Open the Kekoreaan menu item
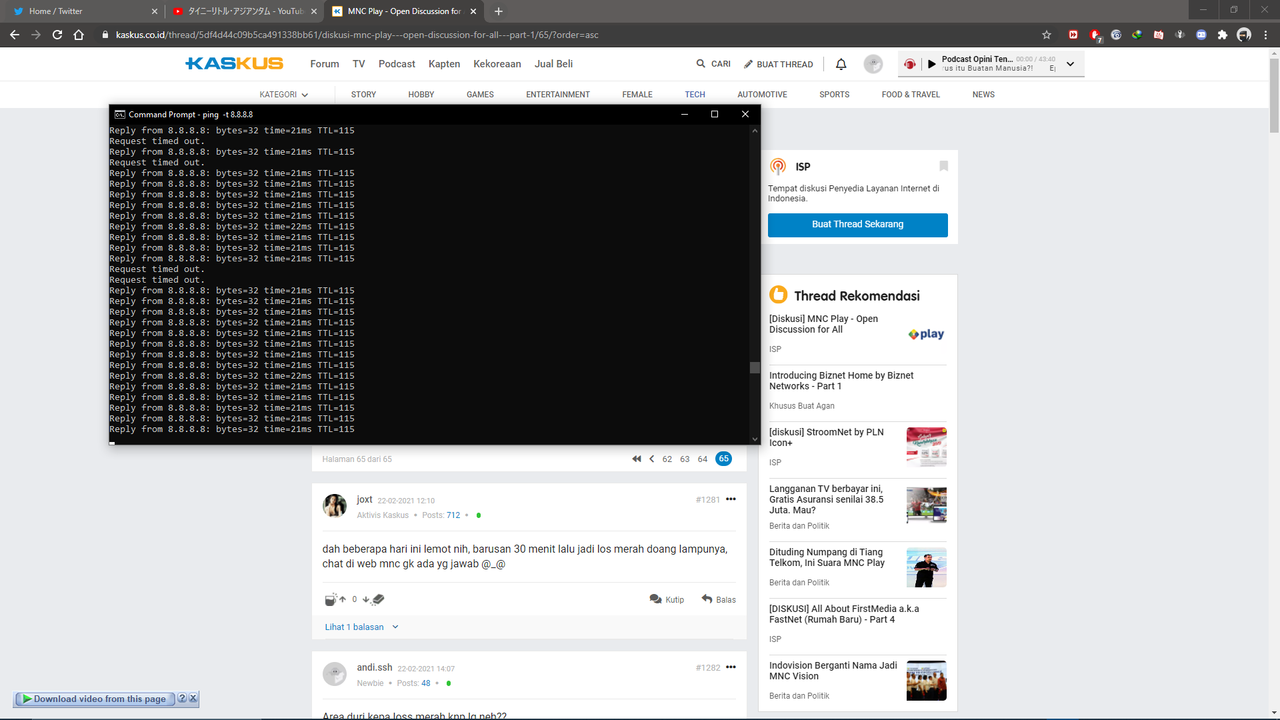This screenshot has height=720, width=1280. click(x=497, y=64)
